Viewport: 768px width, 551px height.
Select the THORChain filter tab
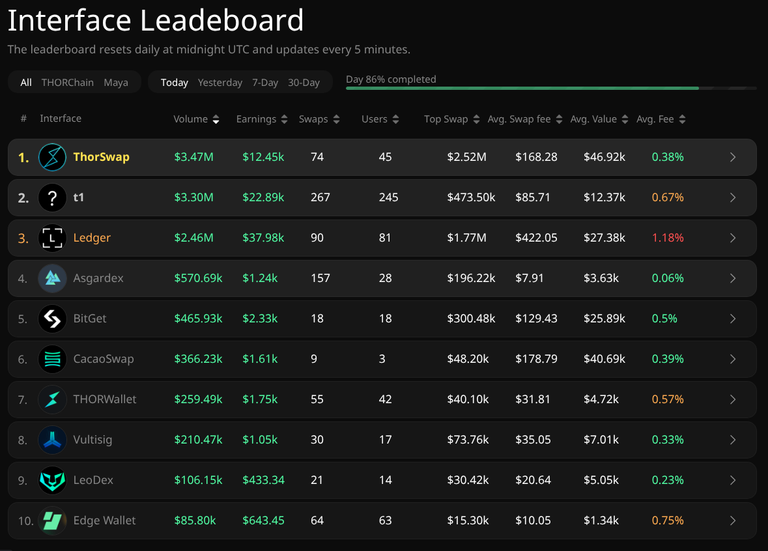[68, 83]
